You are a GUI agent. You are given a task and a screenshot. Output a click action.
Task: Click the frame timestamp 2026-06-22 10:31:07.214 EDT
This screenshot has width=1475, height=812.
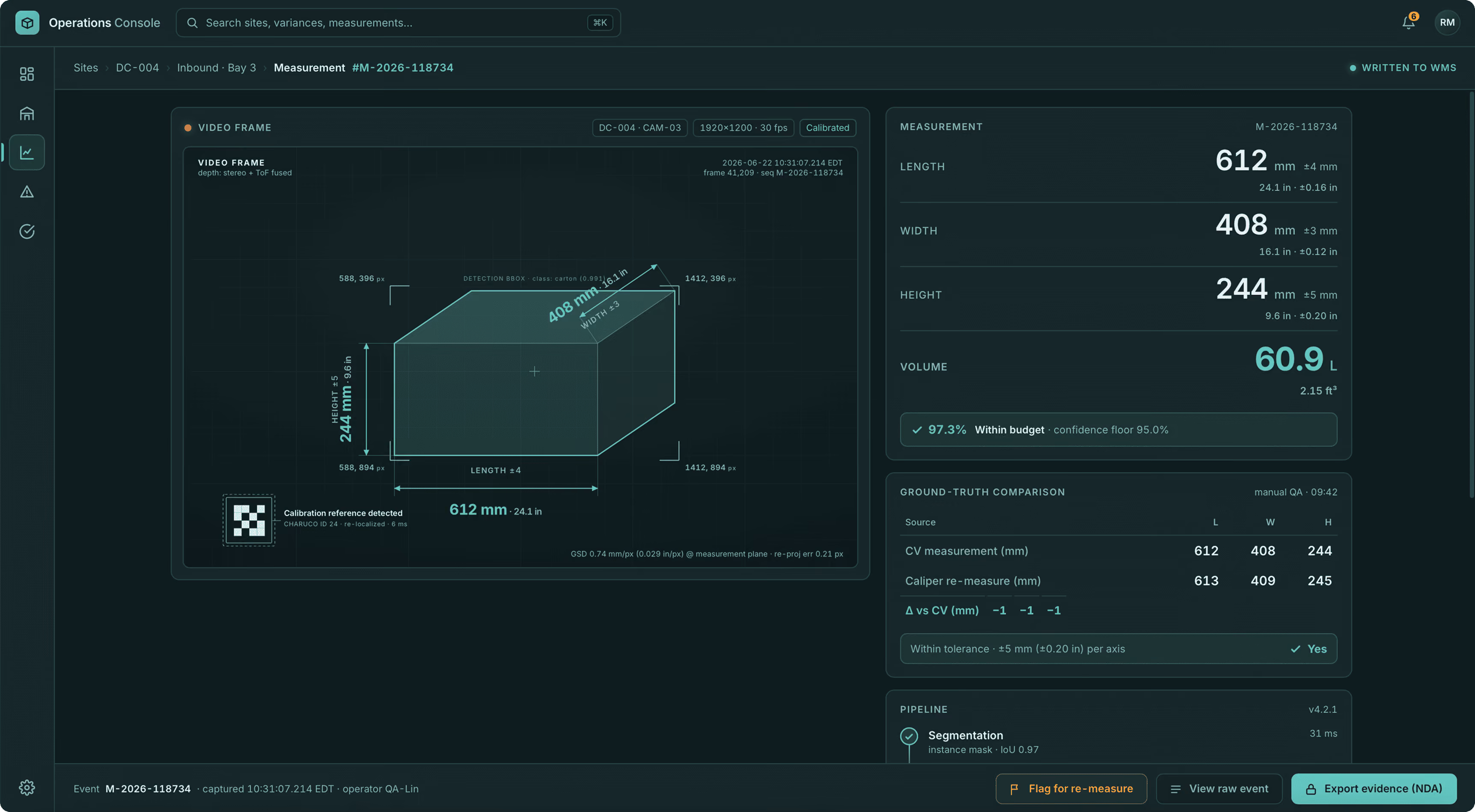tap(782, 163)
